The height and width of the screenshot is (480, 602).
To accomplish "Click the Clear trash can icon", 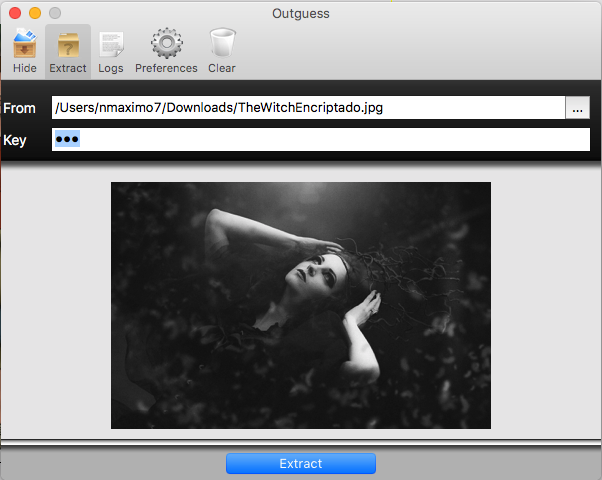I will pyautogui.click(x=222, y=44).
